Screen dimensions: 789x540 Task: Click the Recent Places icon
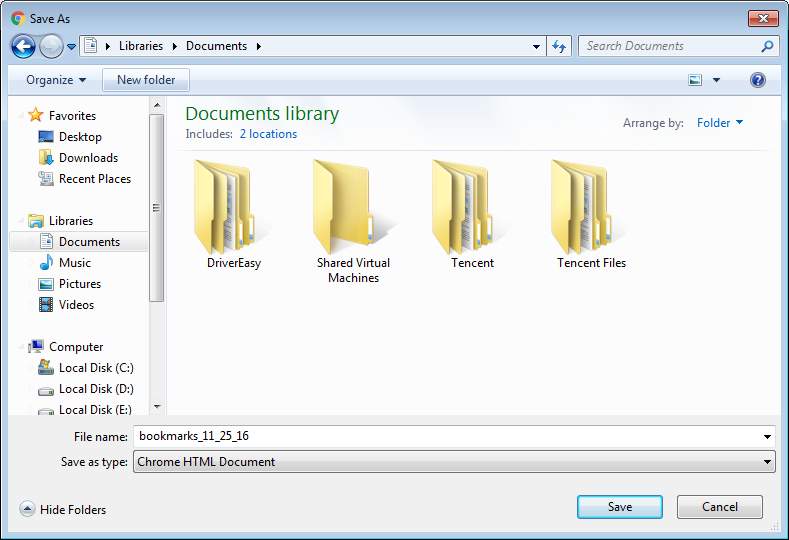[46, 179]
